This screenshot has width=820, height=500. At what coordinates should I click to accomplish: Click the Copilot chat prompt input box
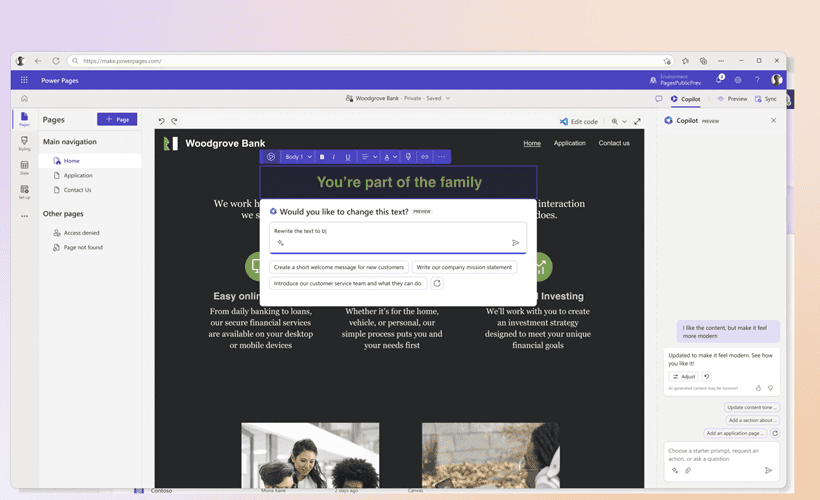pos(721,454)
